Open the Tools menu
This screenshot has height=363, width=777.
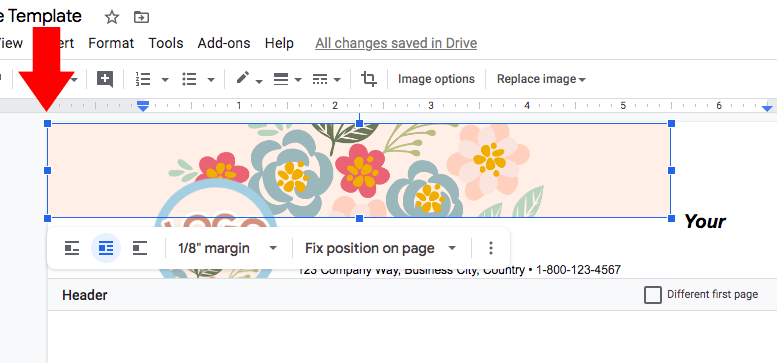(x=166, y=43)
